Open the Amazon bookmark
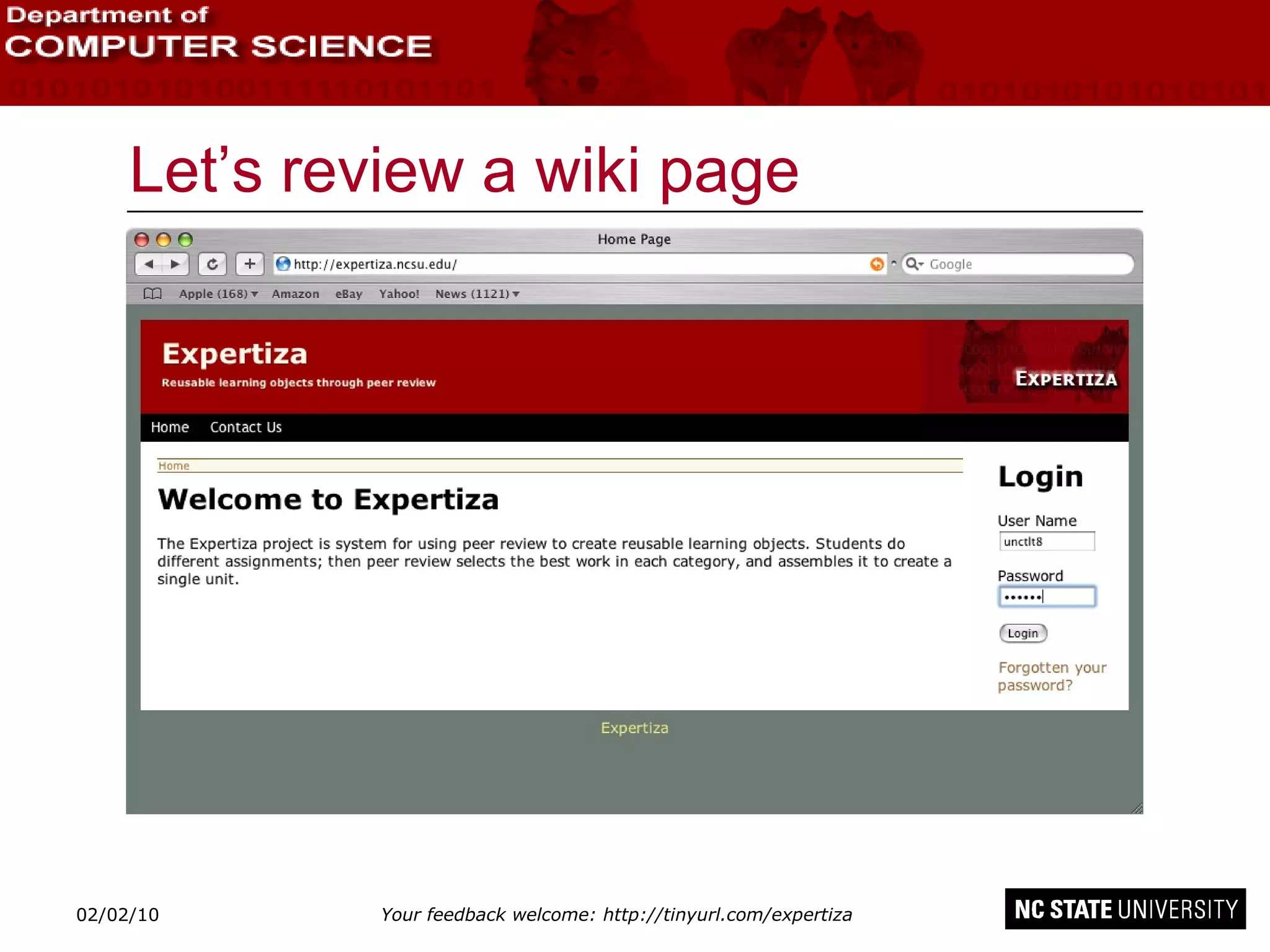This screenshot has height=952, width=1270. (295, 294)
